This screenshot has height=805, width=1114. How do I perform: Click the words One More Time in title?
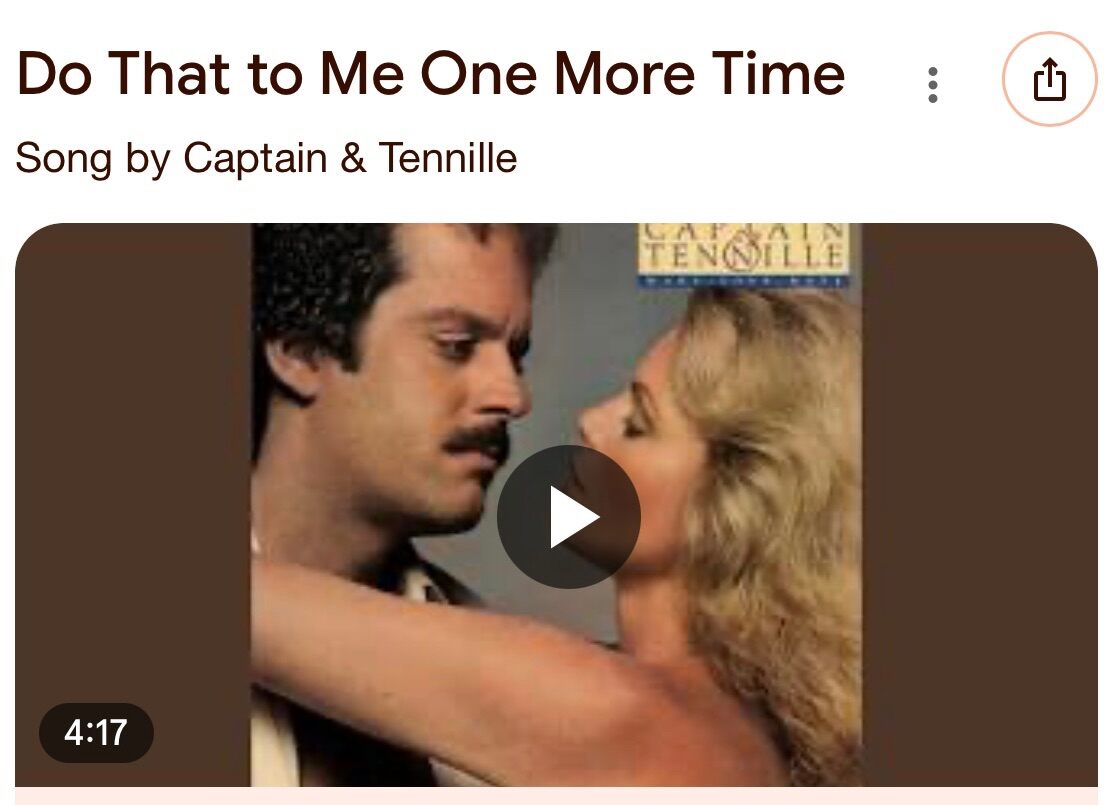point(633,73)
